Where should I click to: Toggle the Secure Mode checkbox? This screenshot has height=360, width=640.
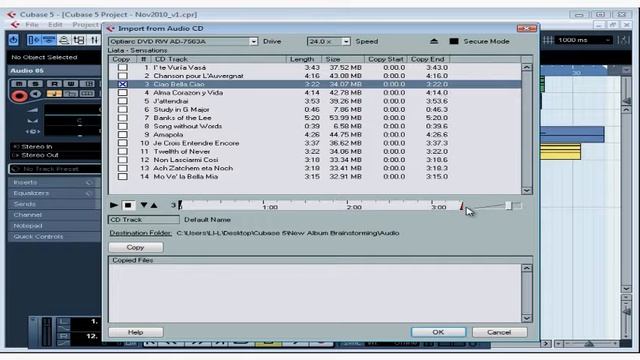(x=453, y=41)
